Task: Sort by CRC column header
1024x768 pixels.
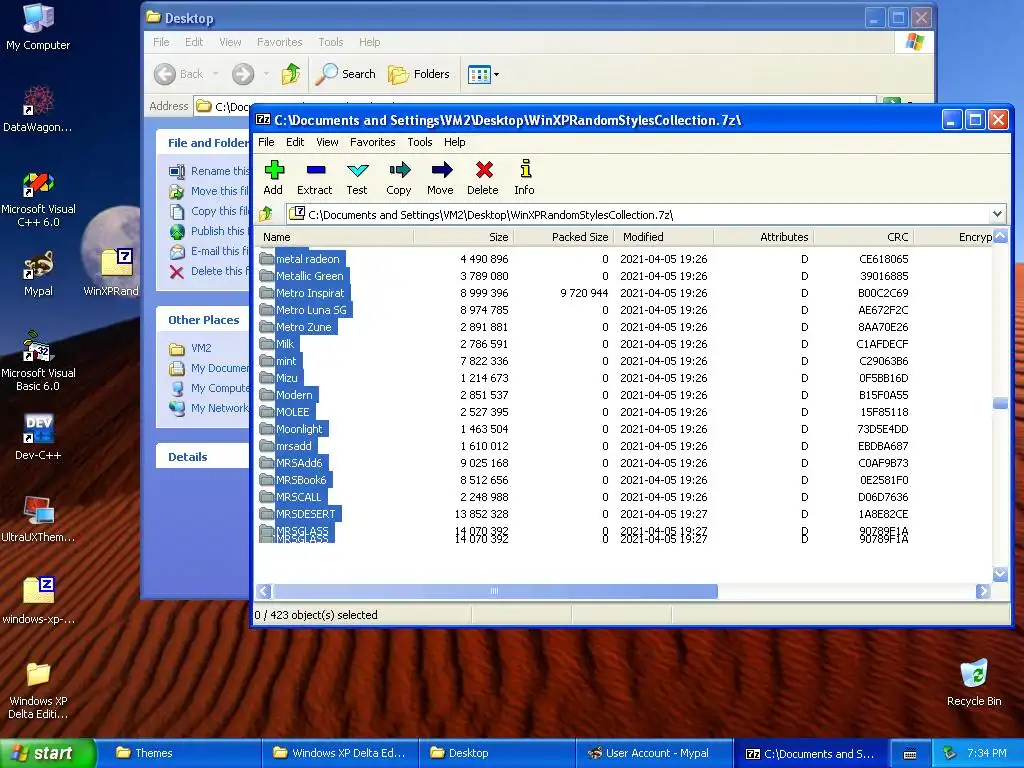Action: click(x=863, y=237)
